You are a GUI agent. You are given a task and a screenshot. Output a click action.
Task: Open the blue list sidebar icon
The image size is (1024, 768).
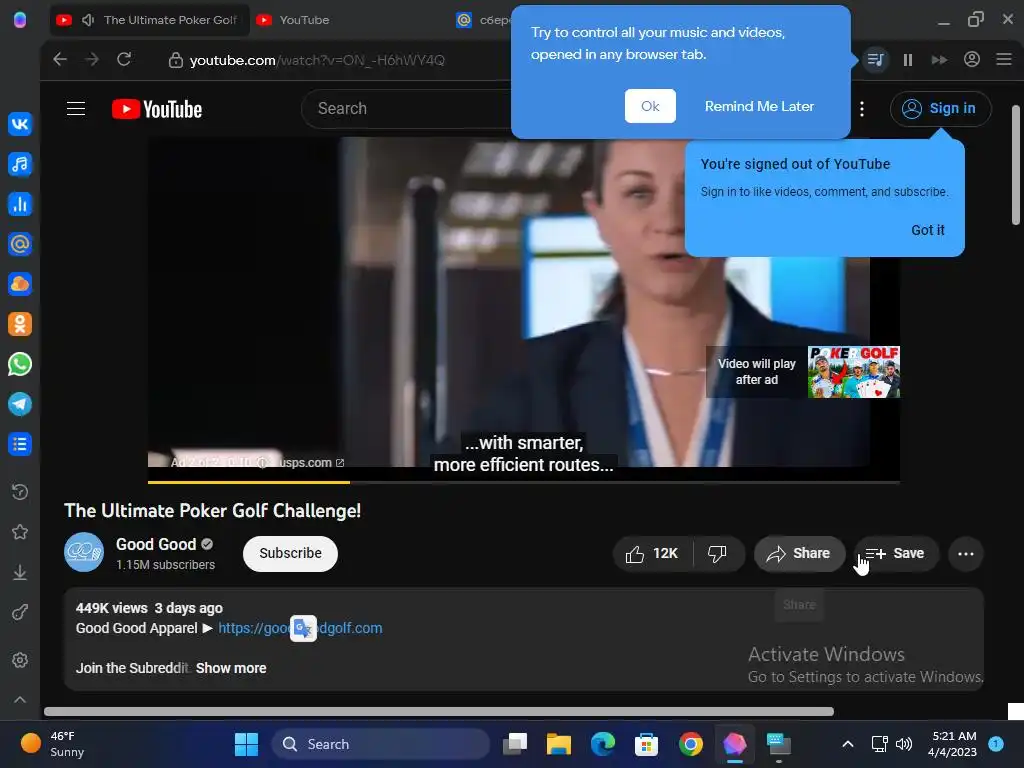click(x=20, y=444)
